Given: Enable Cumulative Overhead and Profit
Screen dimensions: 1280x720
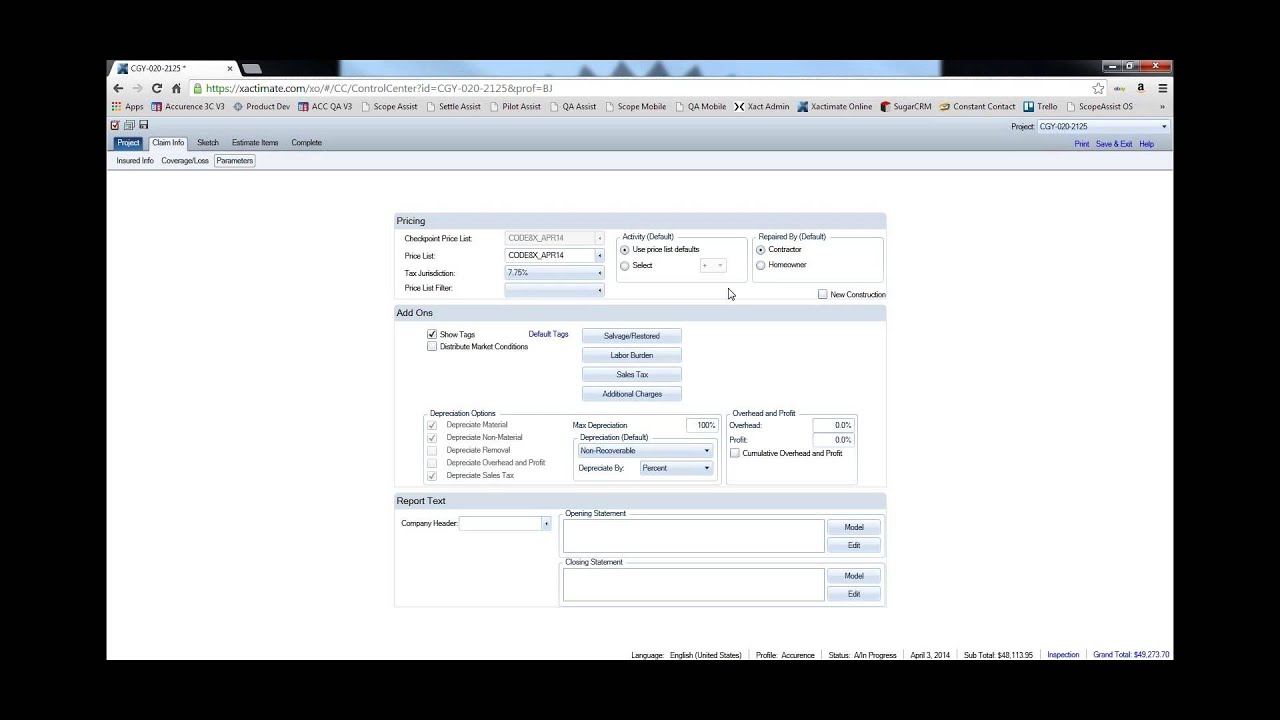Looking at the screenshot, I should 735,453.
